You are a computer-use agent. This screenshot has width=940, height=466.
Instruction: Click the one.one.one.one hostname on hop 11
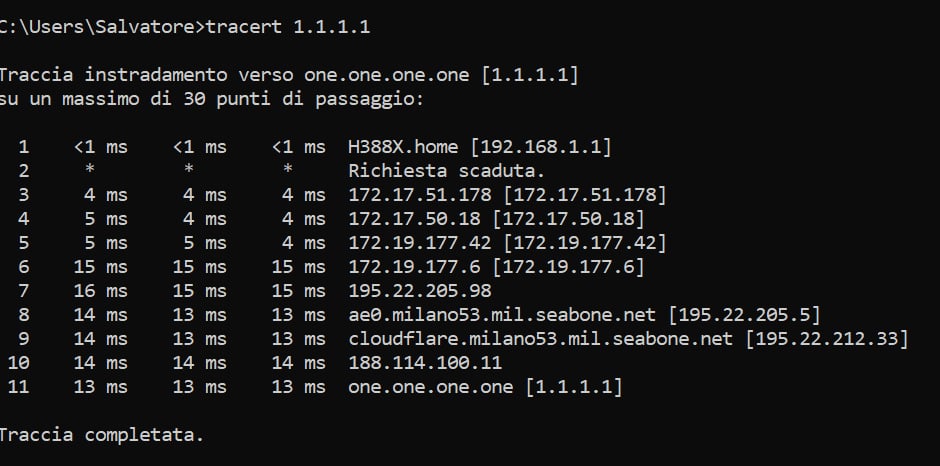430,387
